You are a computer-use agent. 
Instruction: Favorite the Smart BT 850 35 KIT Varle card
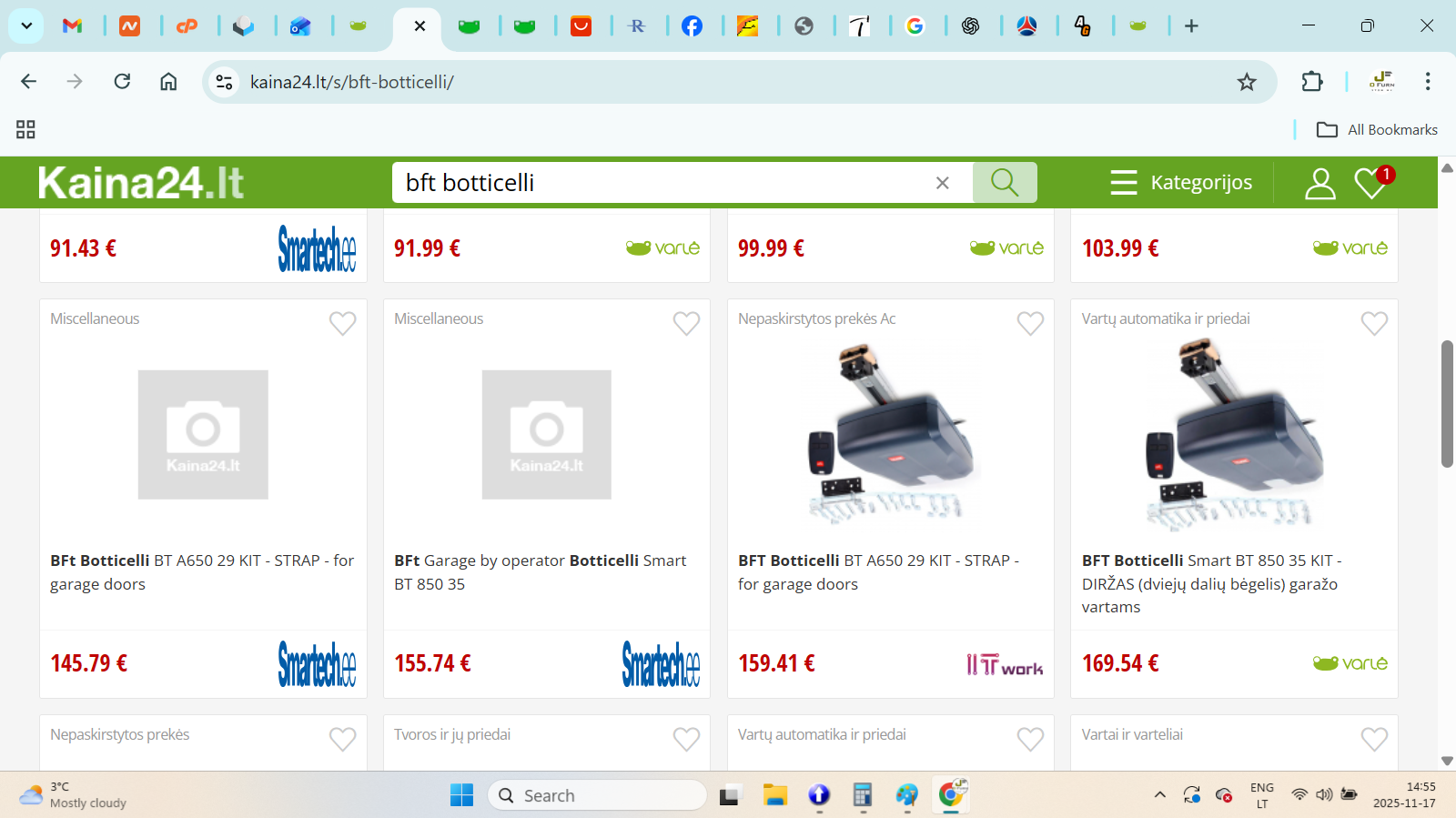1375,323
